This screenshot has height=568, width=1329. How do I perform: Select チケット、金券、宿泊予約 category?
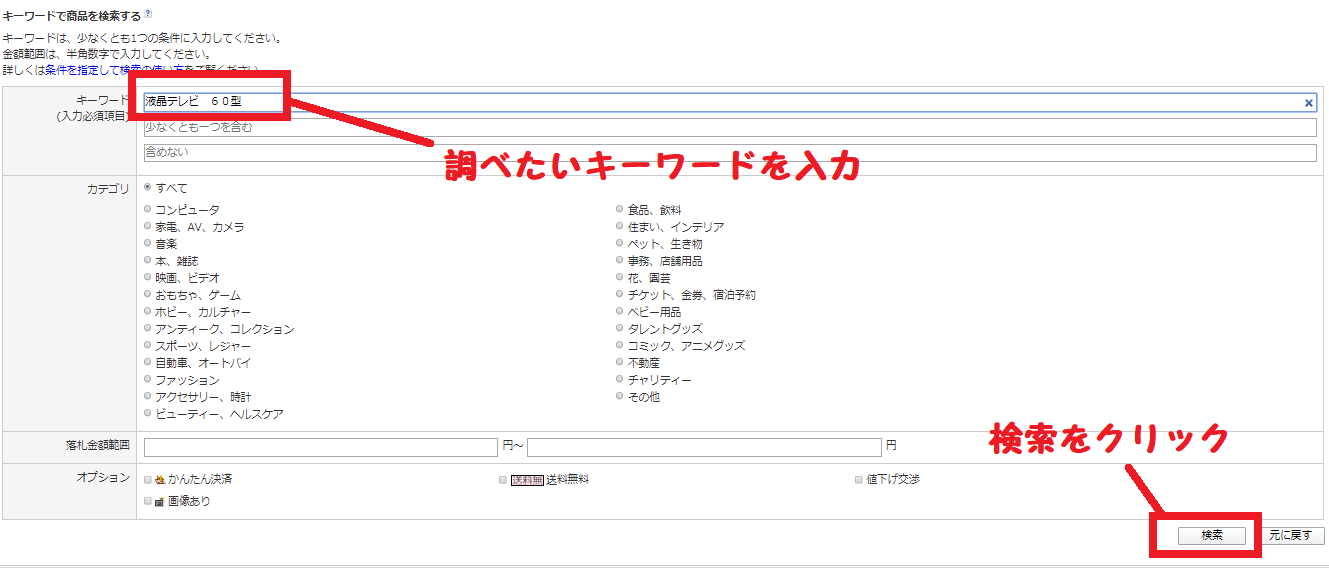tap(621, 295)
